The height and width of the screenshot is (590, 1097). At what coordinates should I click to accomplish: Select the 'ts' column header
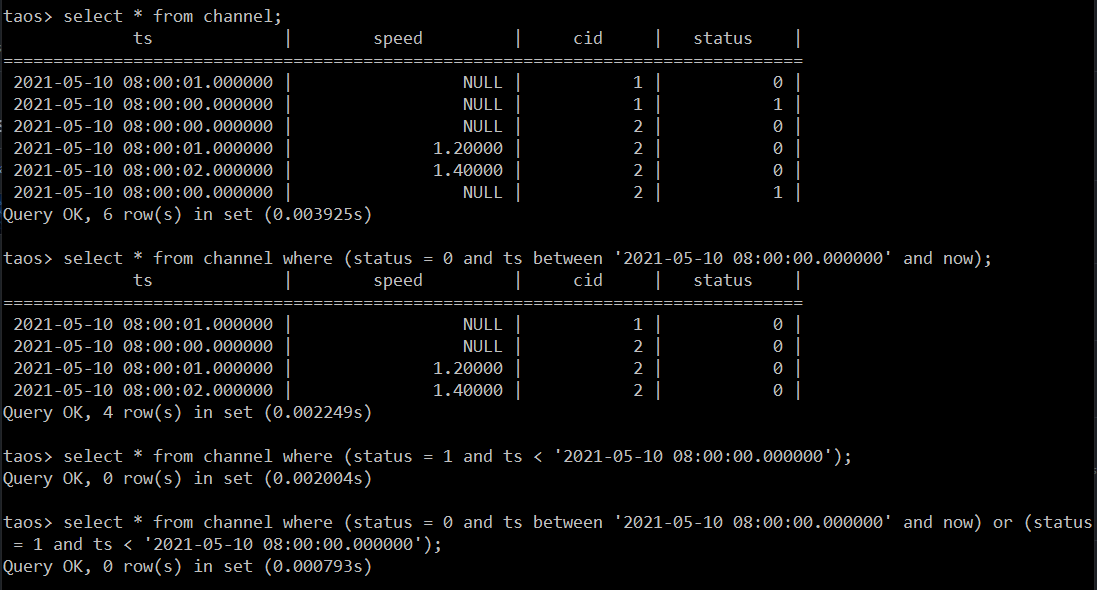click(142, 38)
